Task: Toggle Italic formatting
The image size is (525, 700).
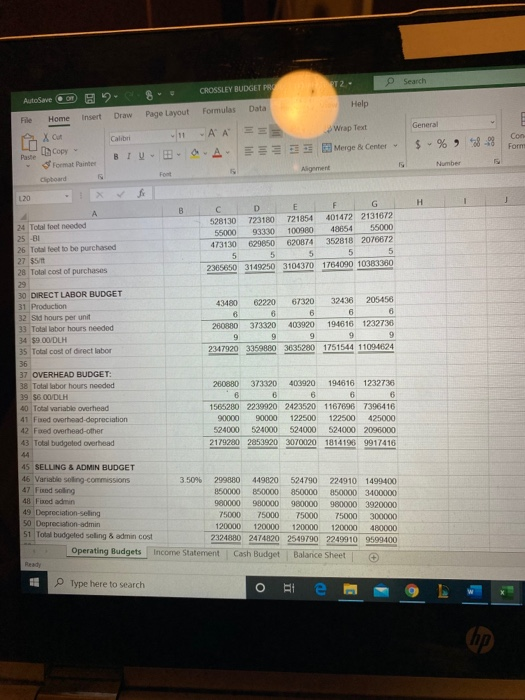Action: pos(129,156)
